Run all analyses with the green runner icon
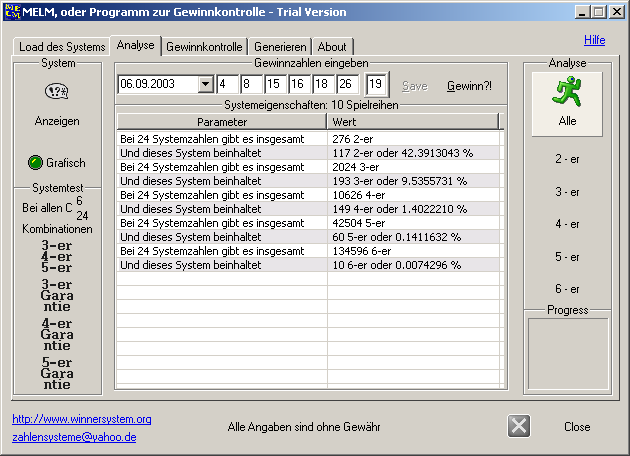Viewport: 630px width, 456px height. 567,92
